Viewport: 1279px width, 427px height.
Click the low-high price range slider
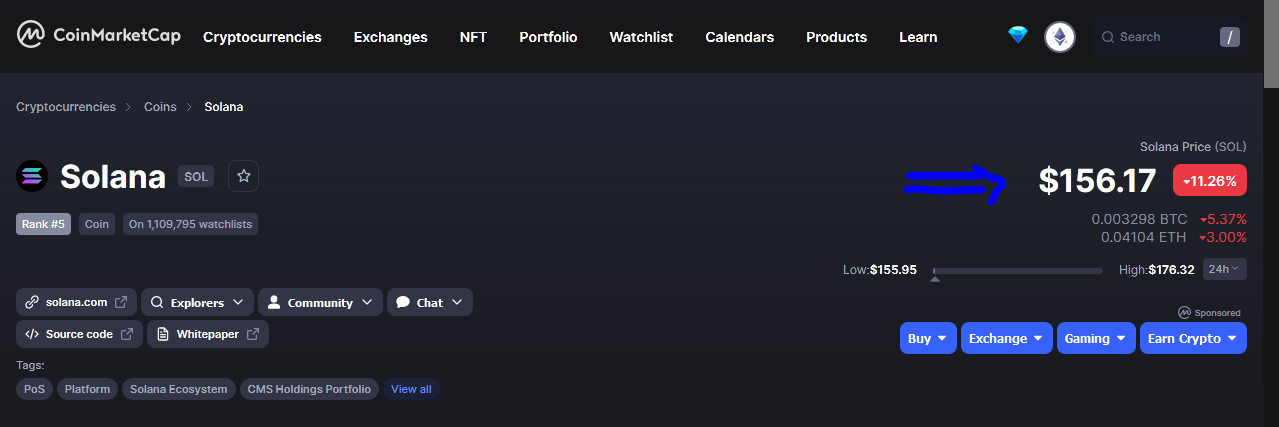coord(1017,270)
